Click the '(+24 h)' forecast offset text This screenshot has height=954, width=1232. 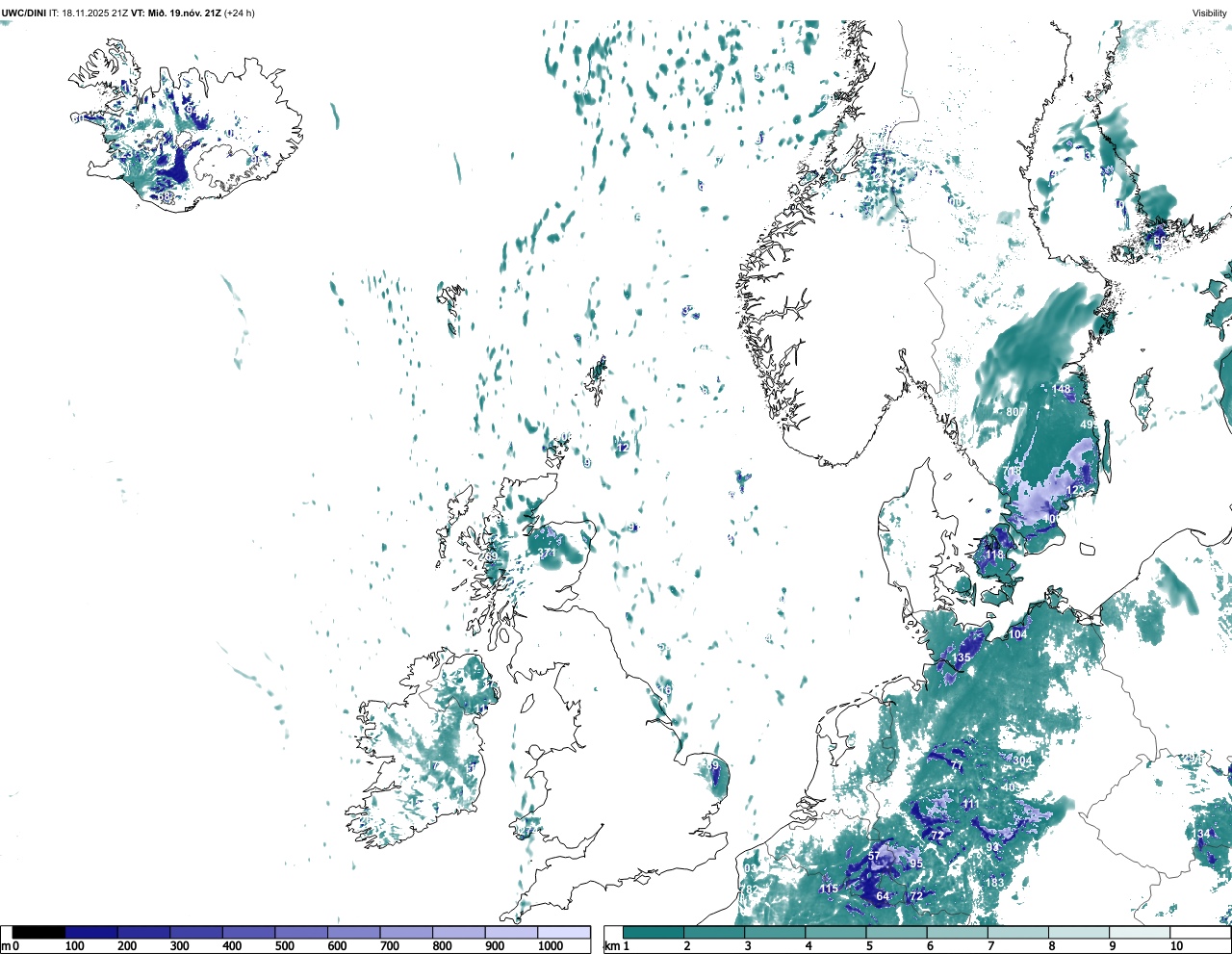(x=240, y=13)
